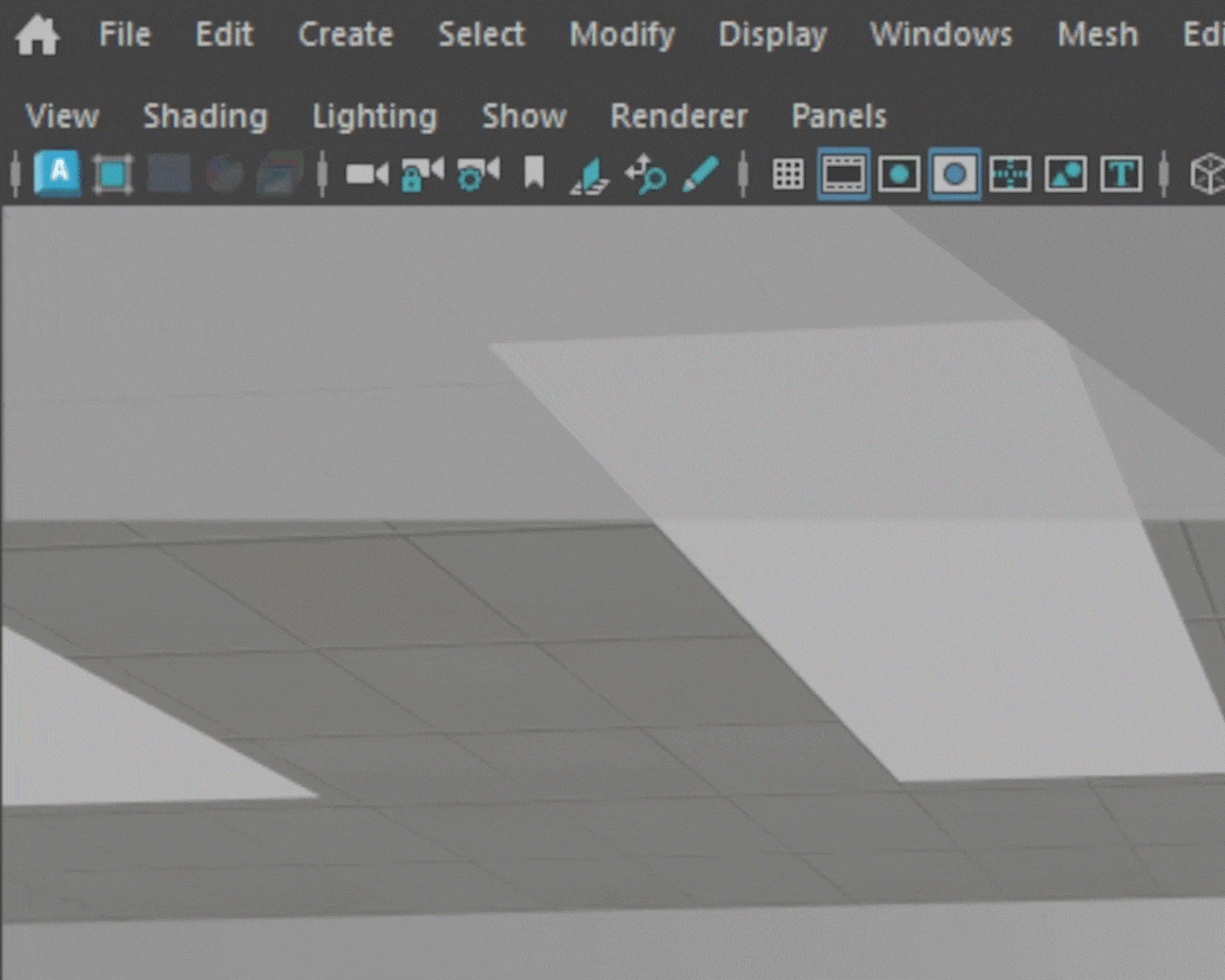Click the Select Camera icon
1225x980 pixels.
click(367, 173)
